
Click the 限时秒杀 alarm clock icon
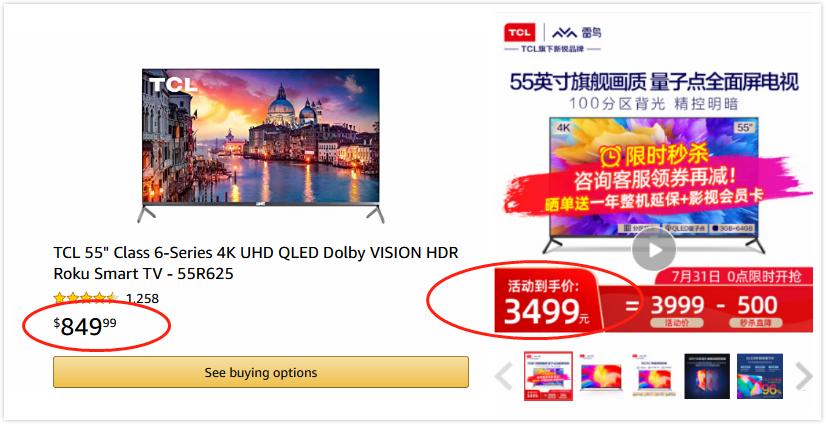611,156
